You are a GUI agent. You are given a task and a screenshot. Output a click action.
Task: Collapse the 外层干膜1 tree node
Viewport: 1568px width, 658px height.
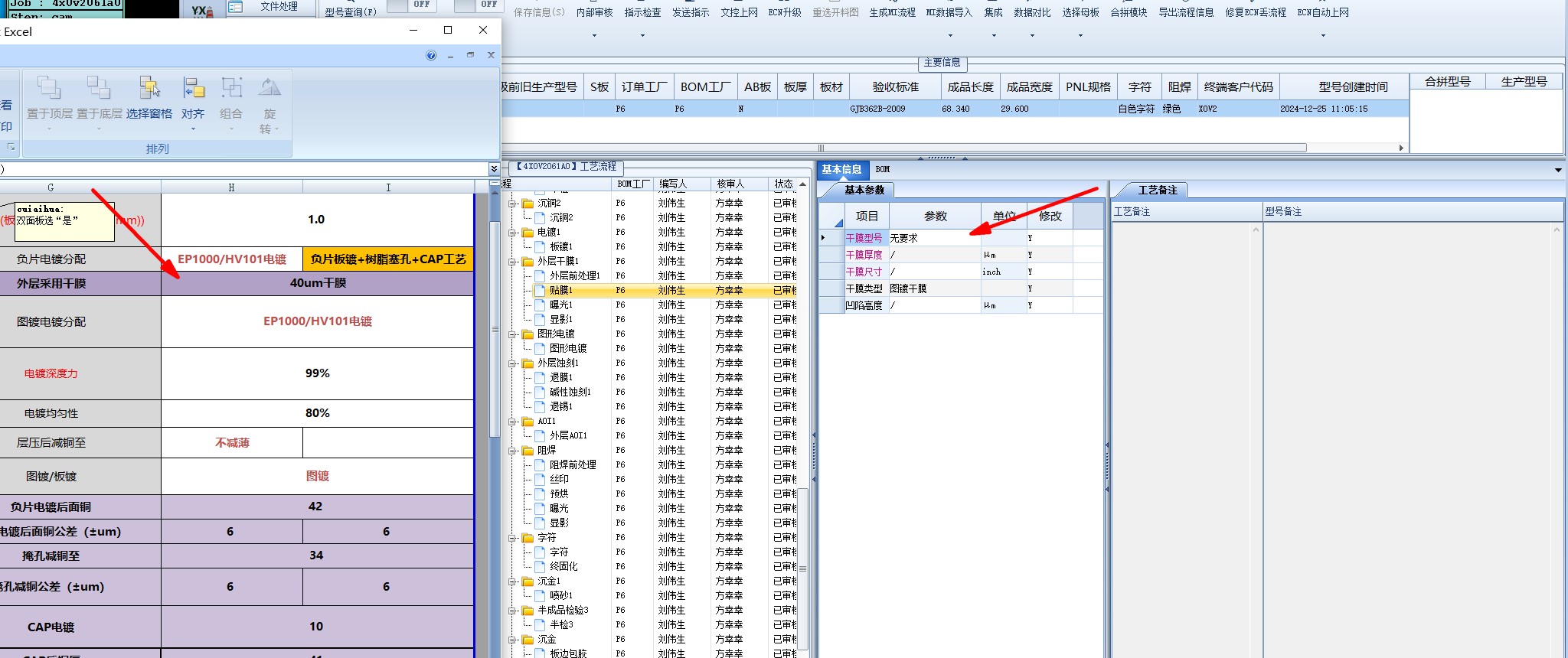click(x=512, y=262)
